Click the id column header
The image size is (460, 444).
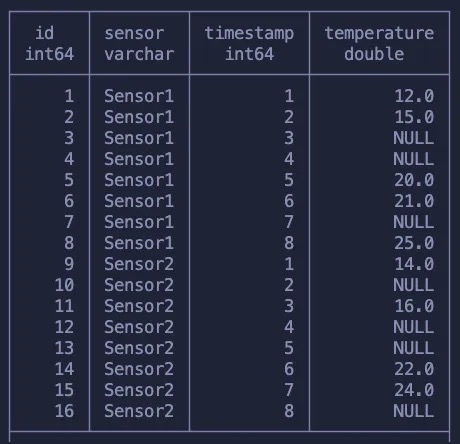(x=49, y=43)
